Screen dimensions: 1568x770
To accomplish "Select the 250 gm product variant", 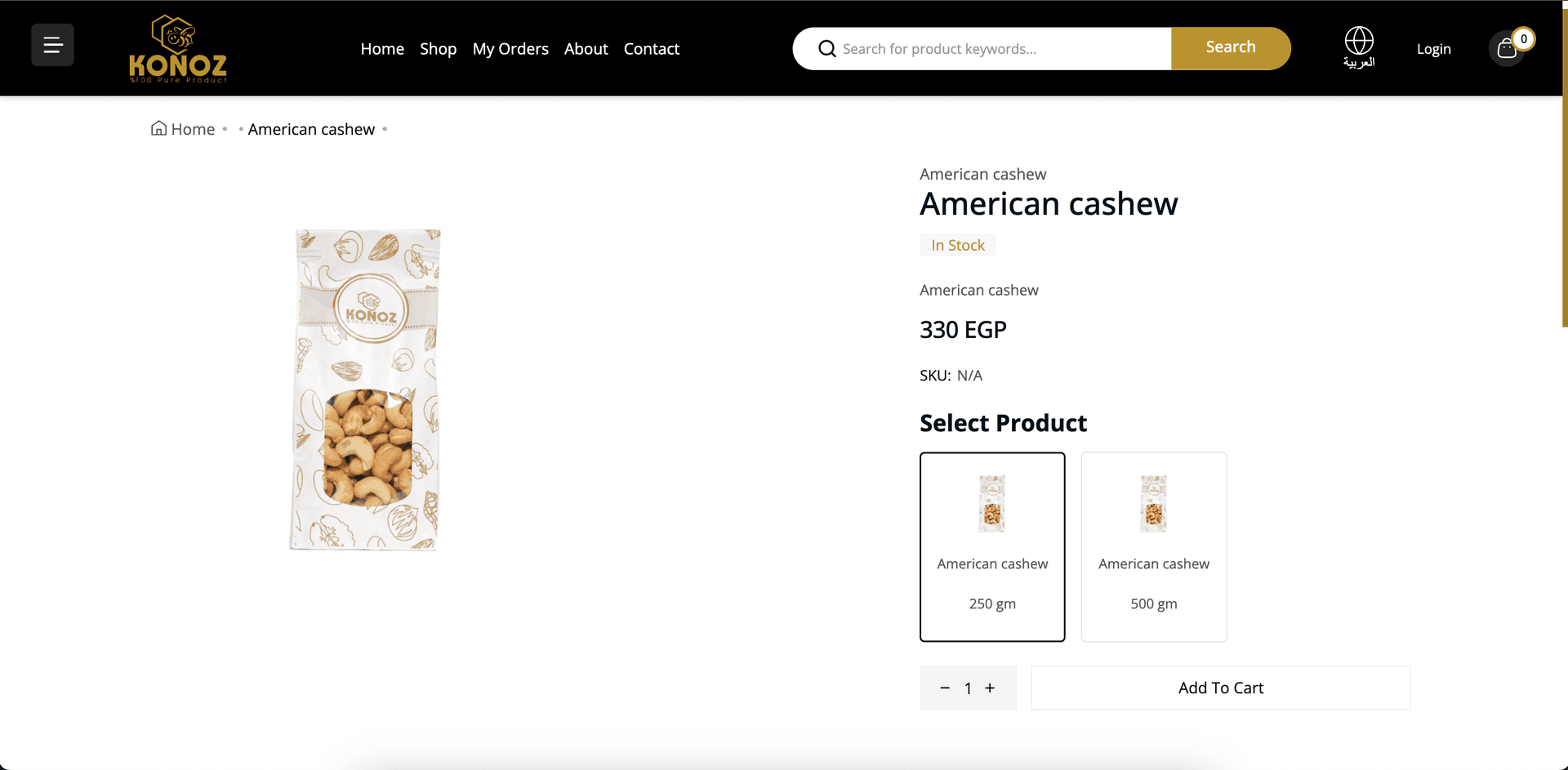I will [x=991, y=546].
